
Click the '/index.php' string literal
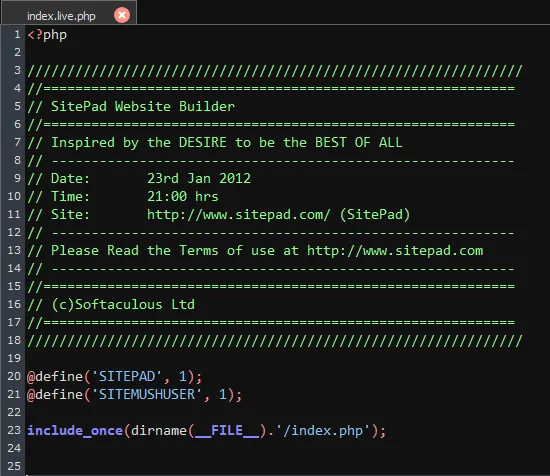tap(323, 430)
